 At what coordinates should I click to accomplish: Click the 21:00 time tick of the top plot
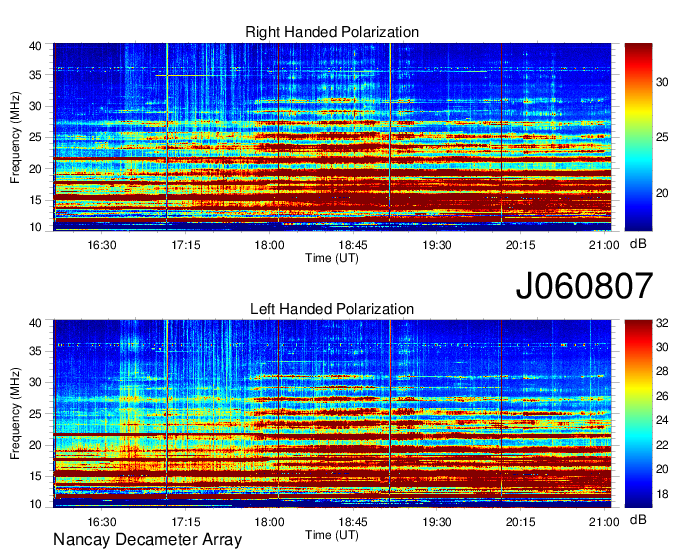[604, 245]
